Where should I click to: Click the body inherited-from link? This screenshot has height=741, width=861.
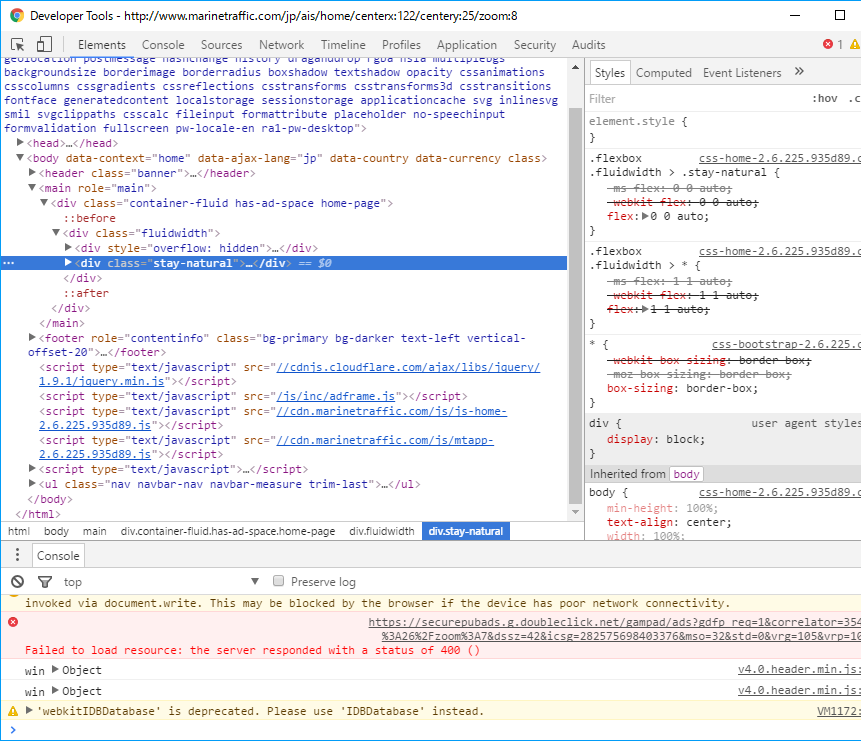(x=686, y=473)
